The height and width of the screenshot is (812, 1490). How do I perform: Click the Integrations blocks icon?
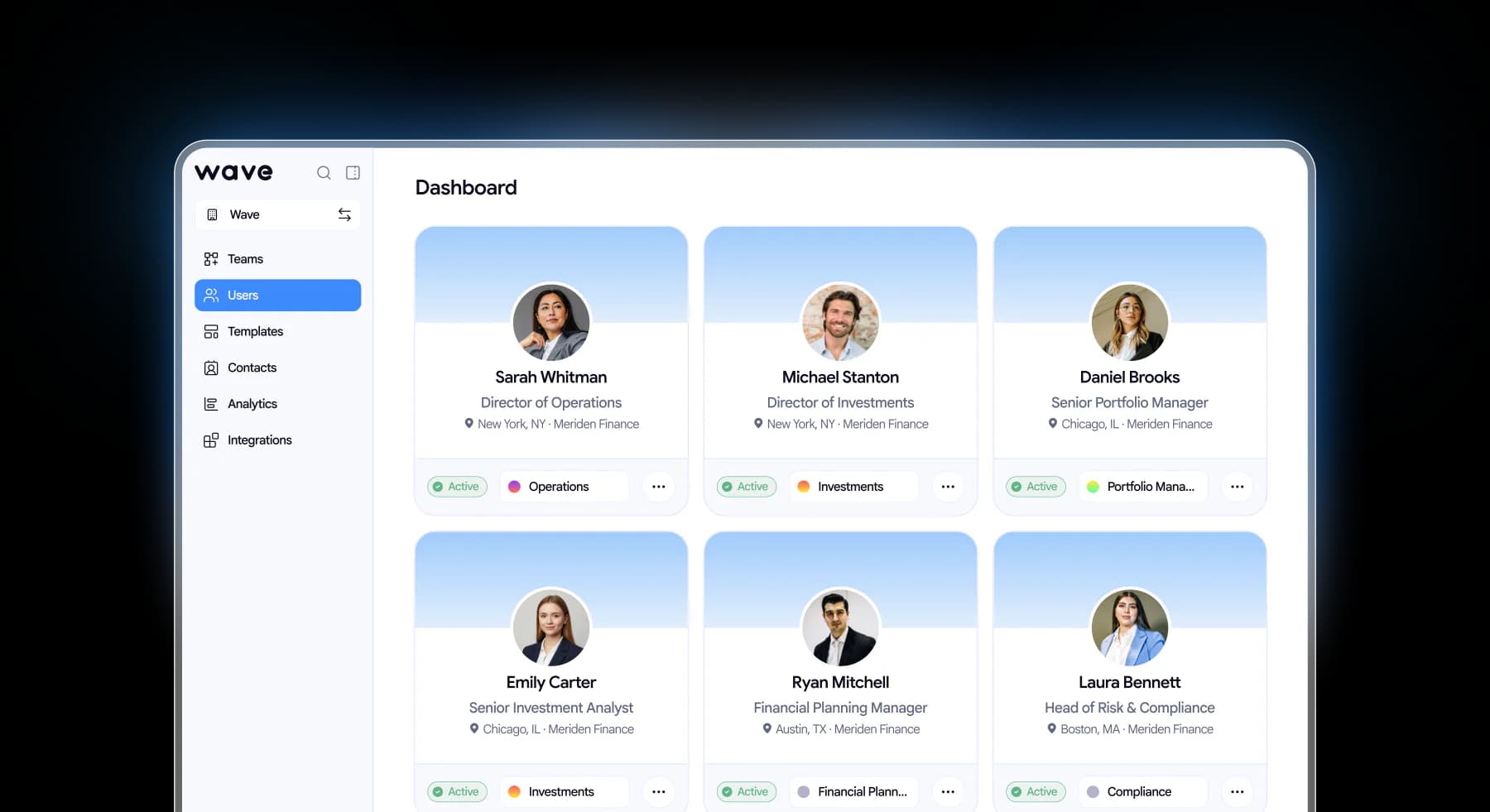(211, 440)
